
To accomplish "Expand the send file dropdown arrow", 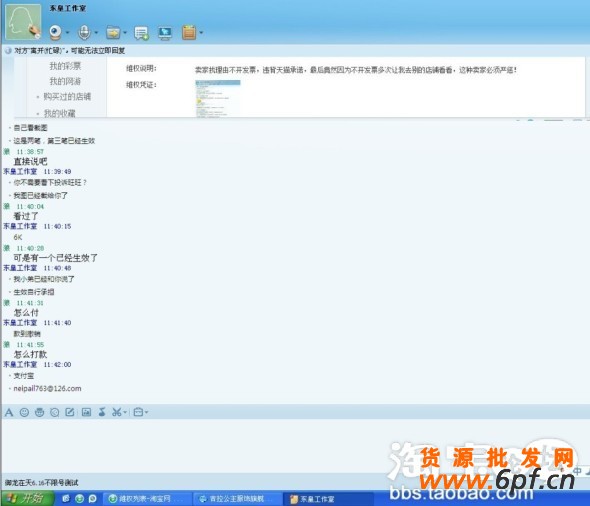I will (125, 33).
